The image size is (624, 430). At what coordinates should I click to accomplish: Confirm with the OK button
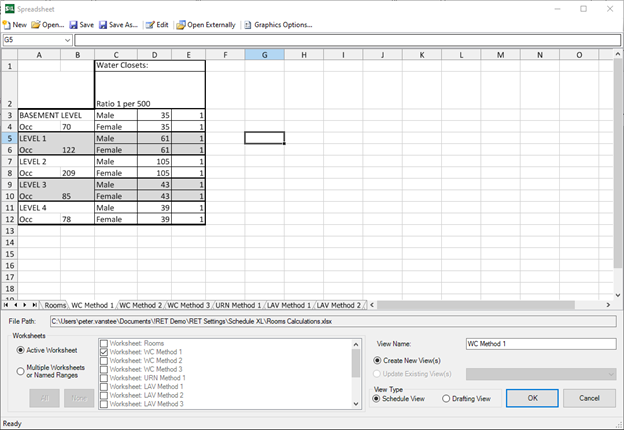click(x=532, y=398)
